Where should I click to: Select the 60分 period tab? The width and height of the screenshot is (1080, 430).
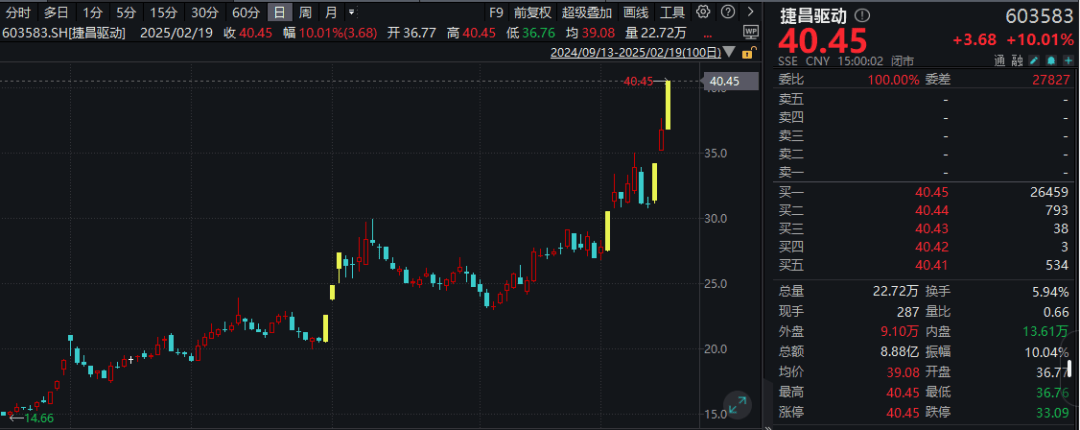tap(245, 12)
